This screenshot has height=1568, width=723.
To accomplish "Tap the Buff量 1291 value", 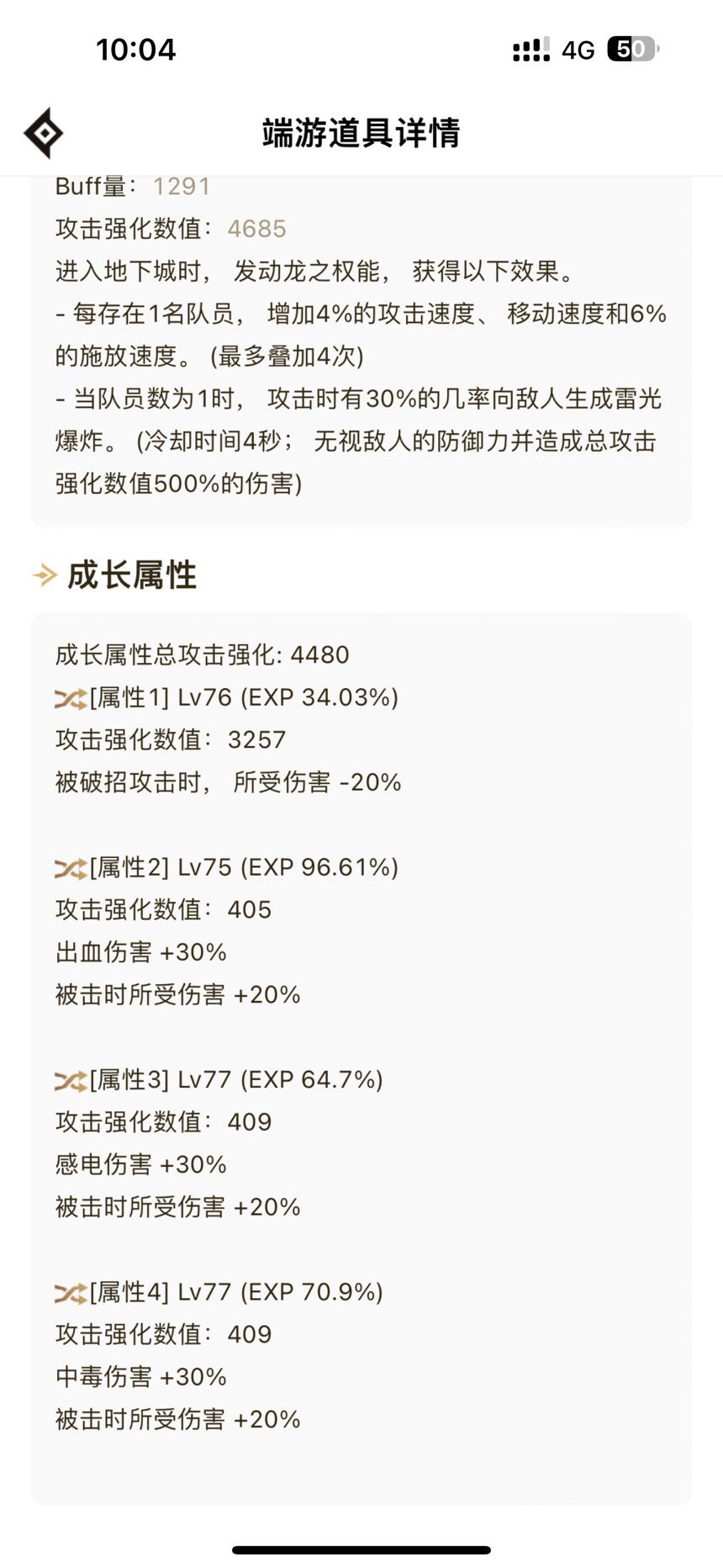I will (x=182, y=187).
